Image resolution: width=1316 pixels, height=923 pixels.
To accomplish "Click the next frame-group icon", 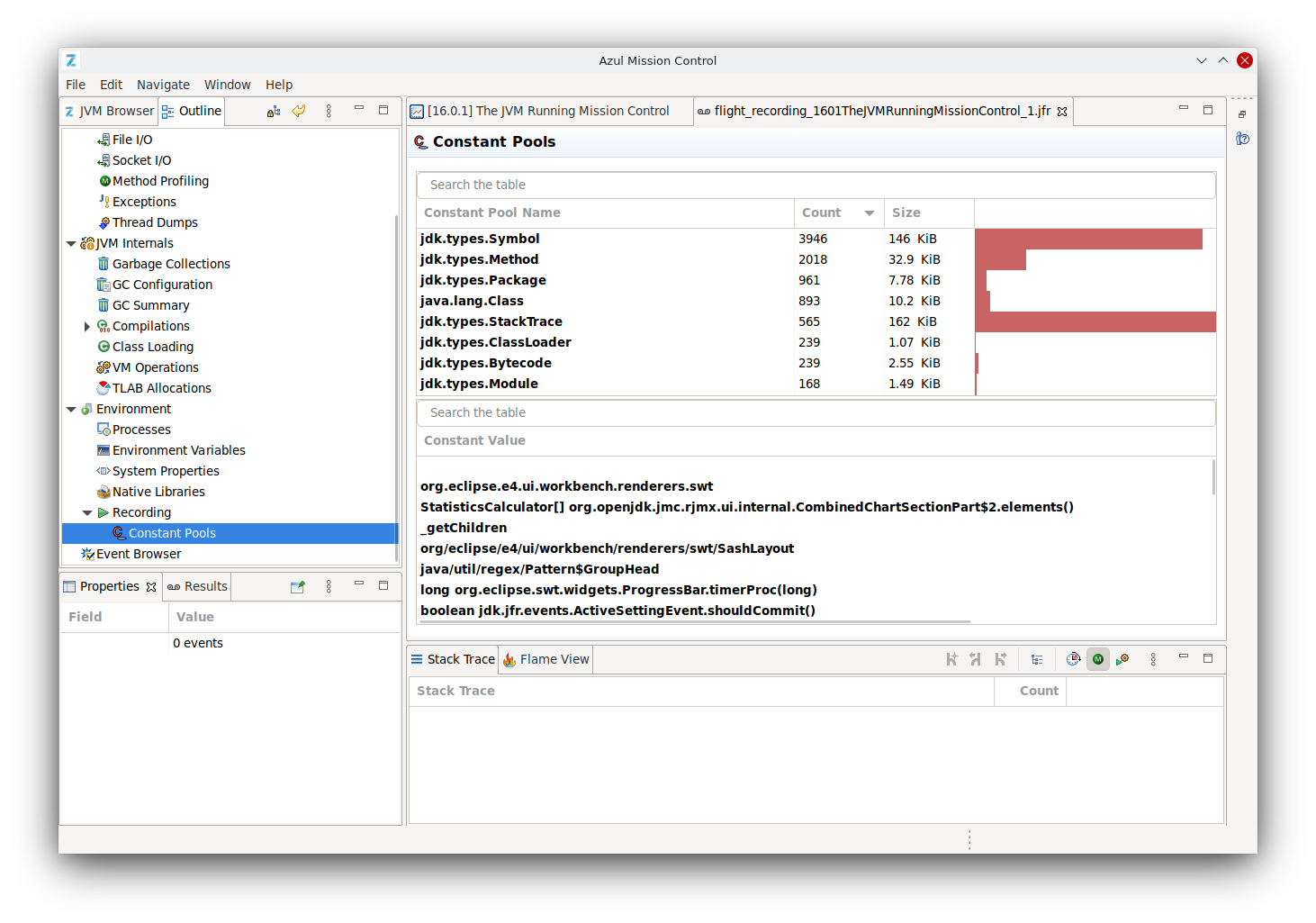I will pyautogui.click(x=1000, y=659).
